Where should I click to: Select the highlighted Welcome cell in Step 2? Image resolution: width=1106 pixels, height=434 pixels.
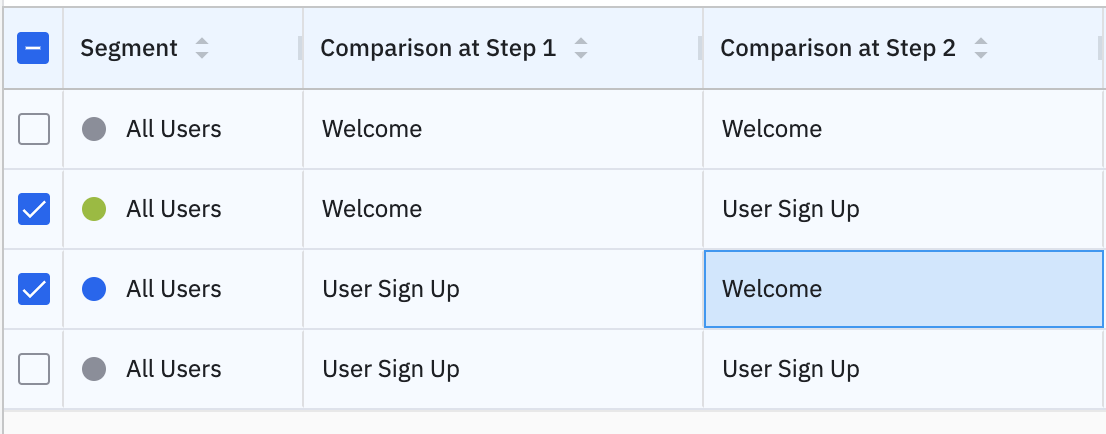click(904, 289)
